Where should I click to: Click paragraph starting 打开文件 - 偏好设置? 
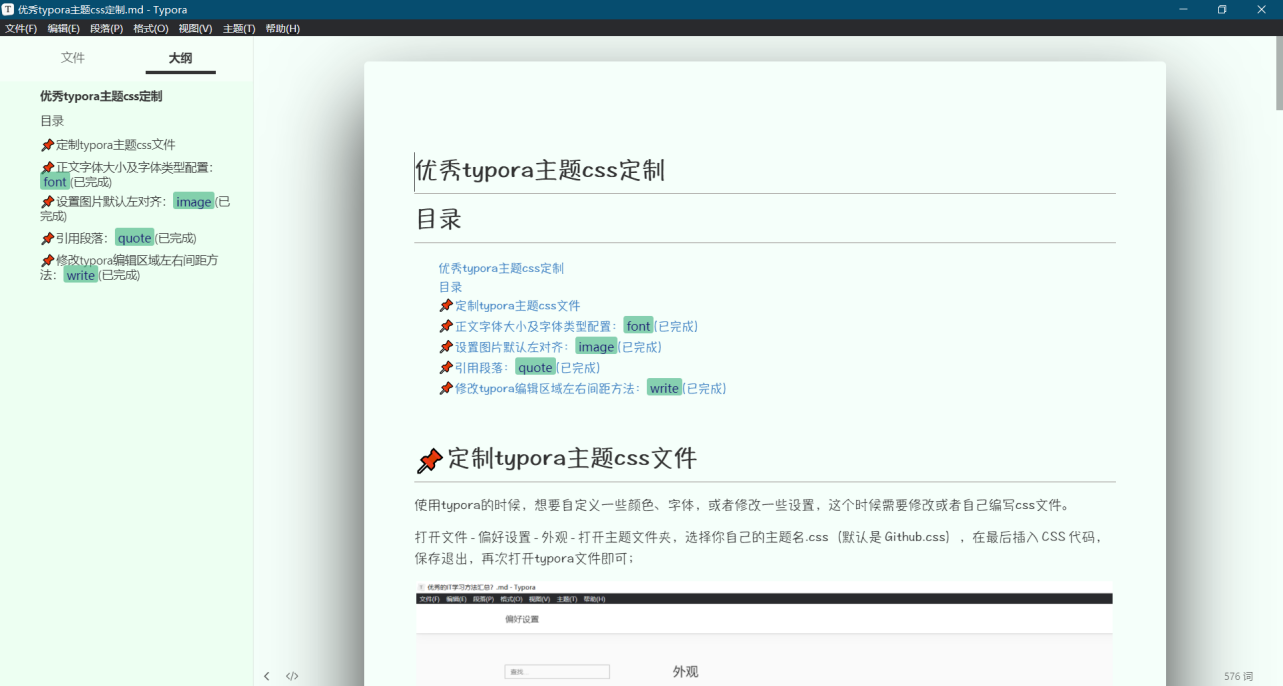click(760, 547)
